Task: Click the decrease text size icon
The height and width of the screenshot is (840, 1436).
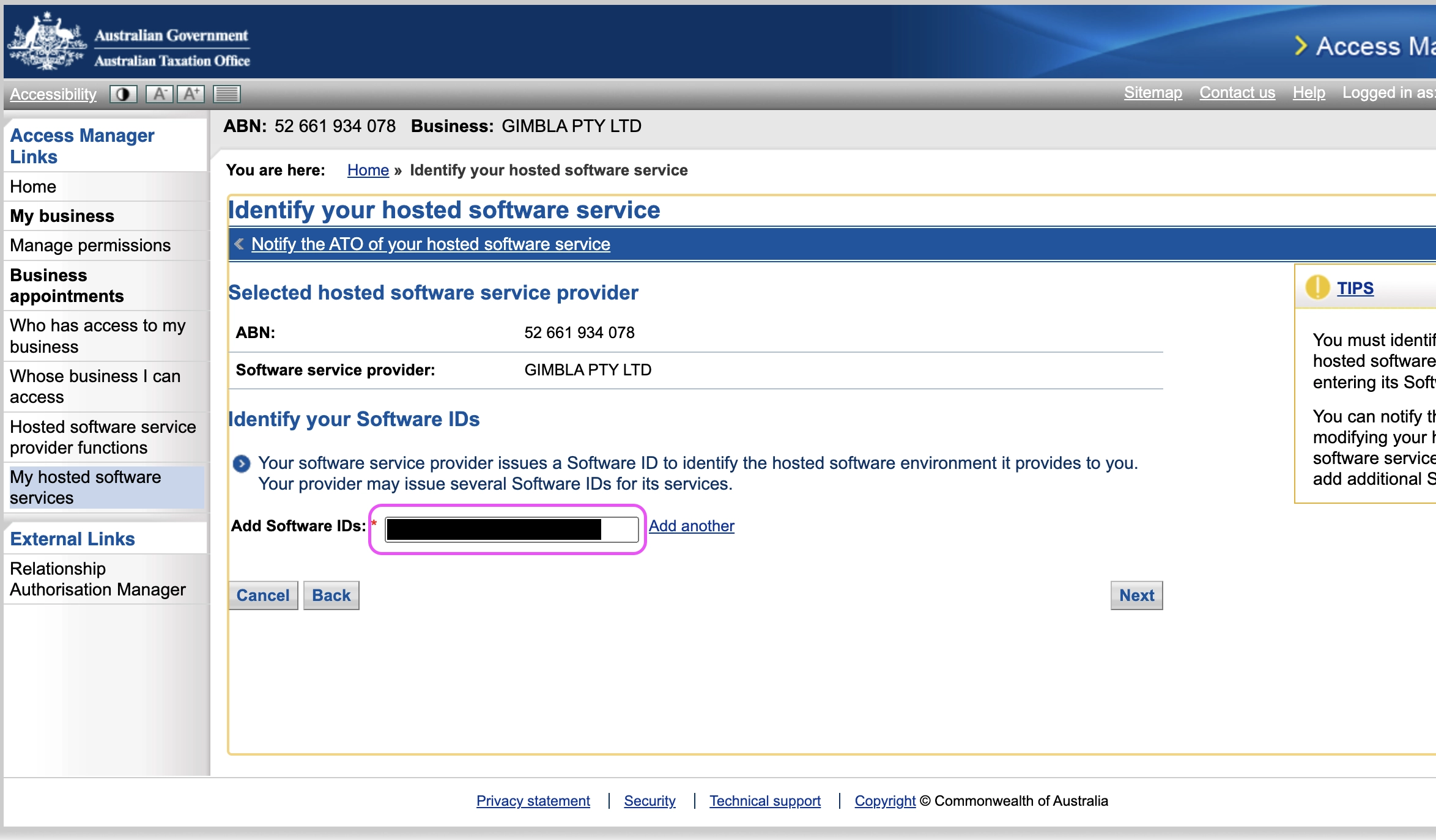Action: [x=160, y=94]
